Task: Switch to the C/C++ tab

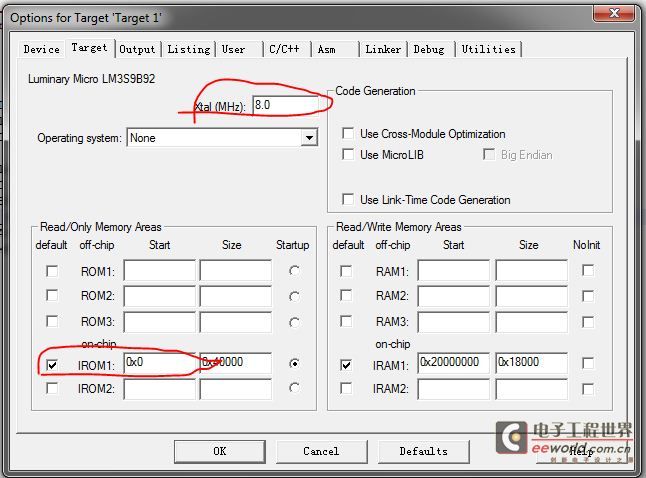Action: click(286, 49)
